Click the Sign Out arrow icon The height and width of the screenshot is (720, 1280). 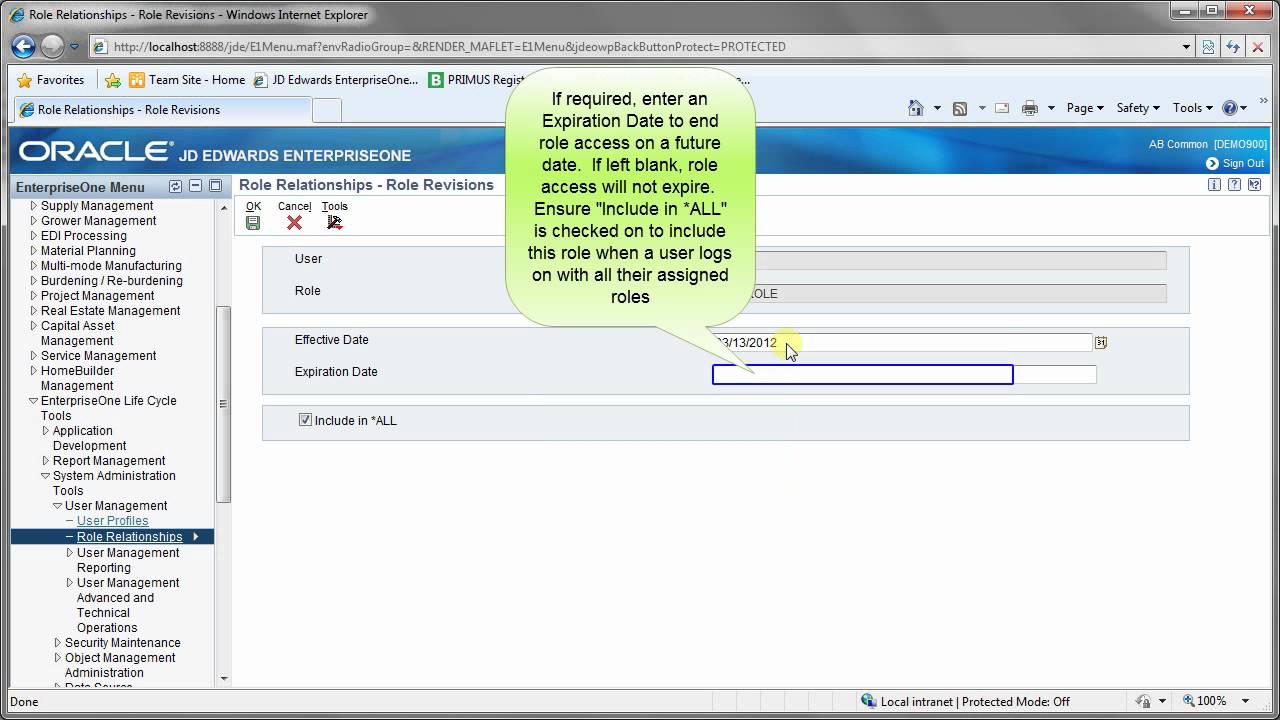(x=1212, y=163)
